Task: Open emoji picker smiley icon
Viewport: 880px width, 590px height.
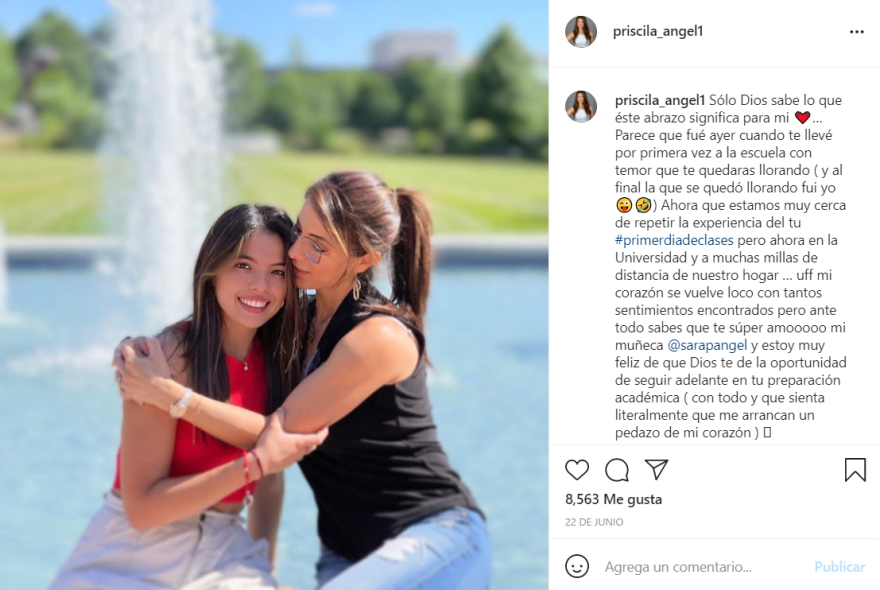Action: click(x=577, y=566)
